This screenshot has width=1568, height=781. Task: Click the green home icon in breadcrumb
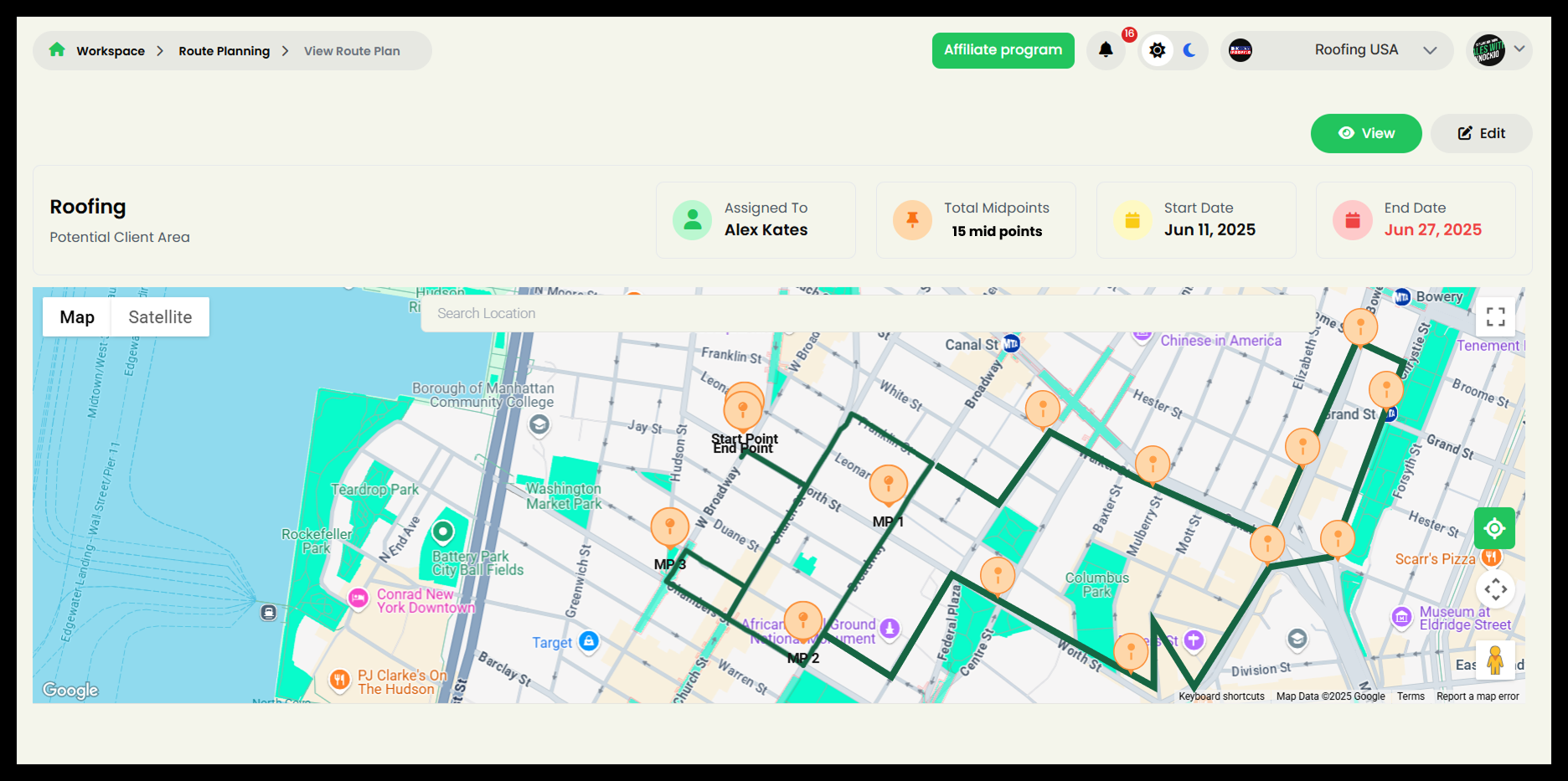pos(57,49)
